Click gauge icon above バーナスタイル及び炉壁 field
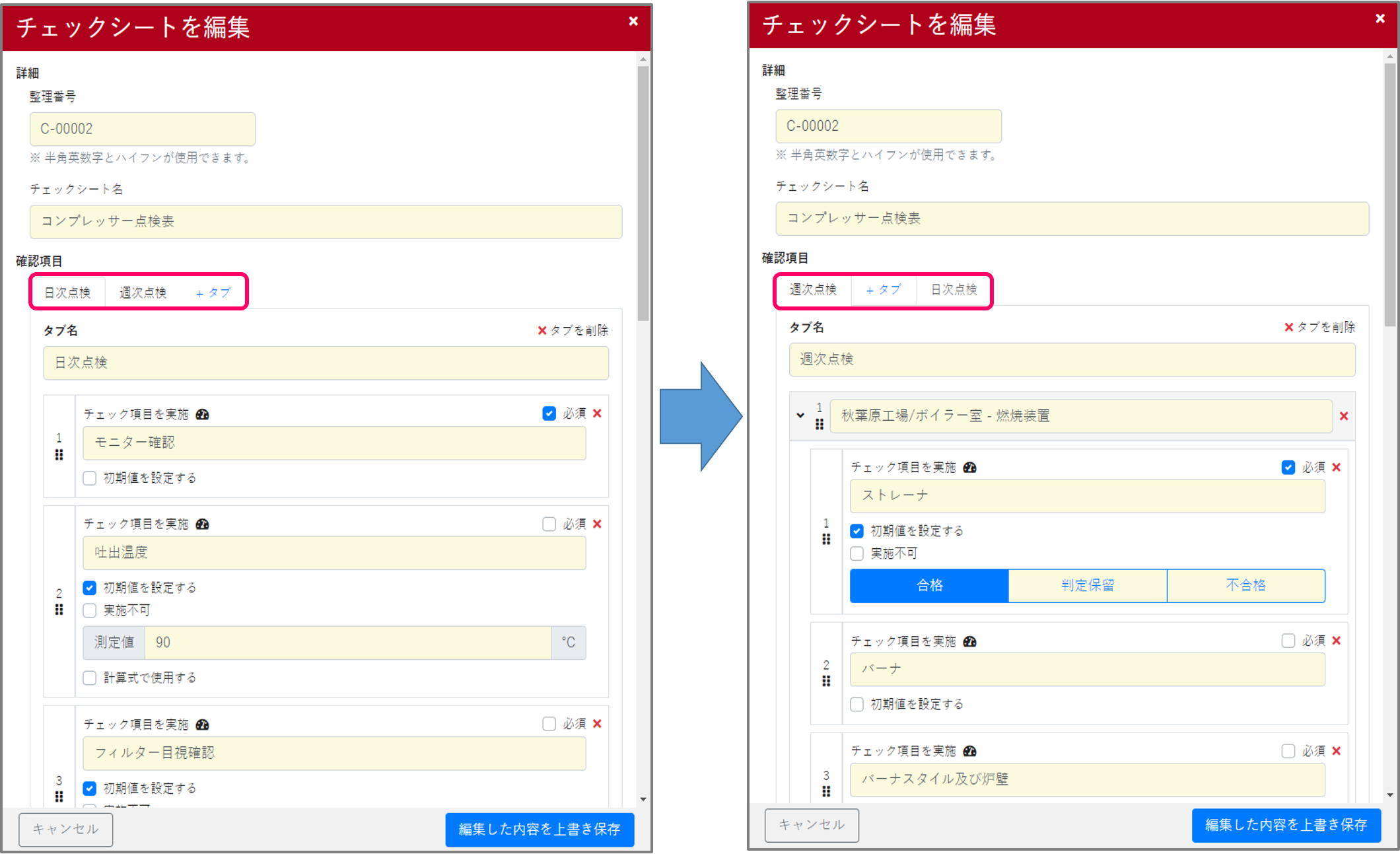 pyautogui.click(x=969, y=752)
